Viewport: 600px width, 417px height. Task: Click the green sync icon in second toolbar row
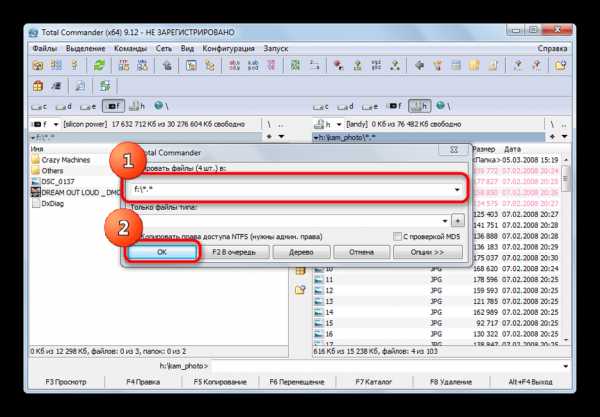[x=104, y=86]
